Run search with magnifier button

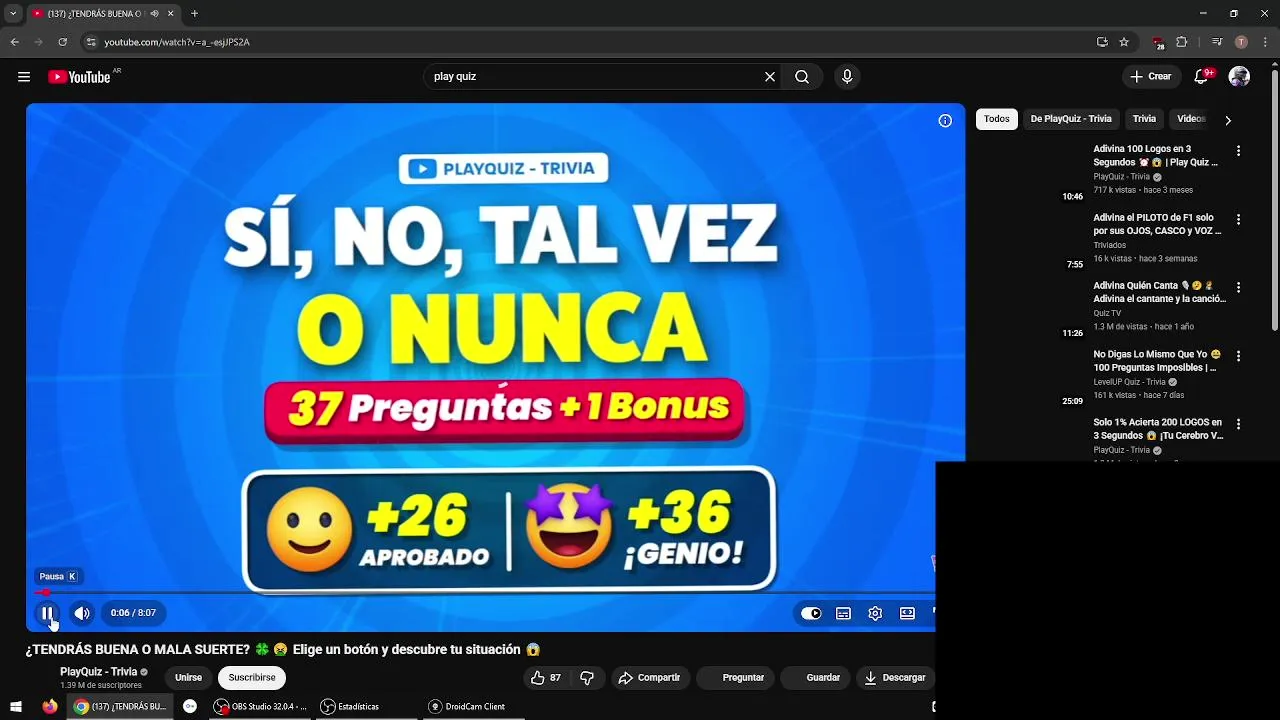tap(802, 77)
